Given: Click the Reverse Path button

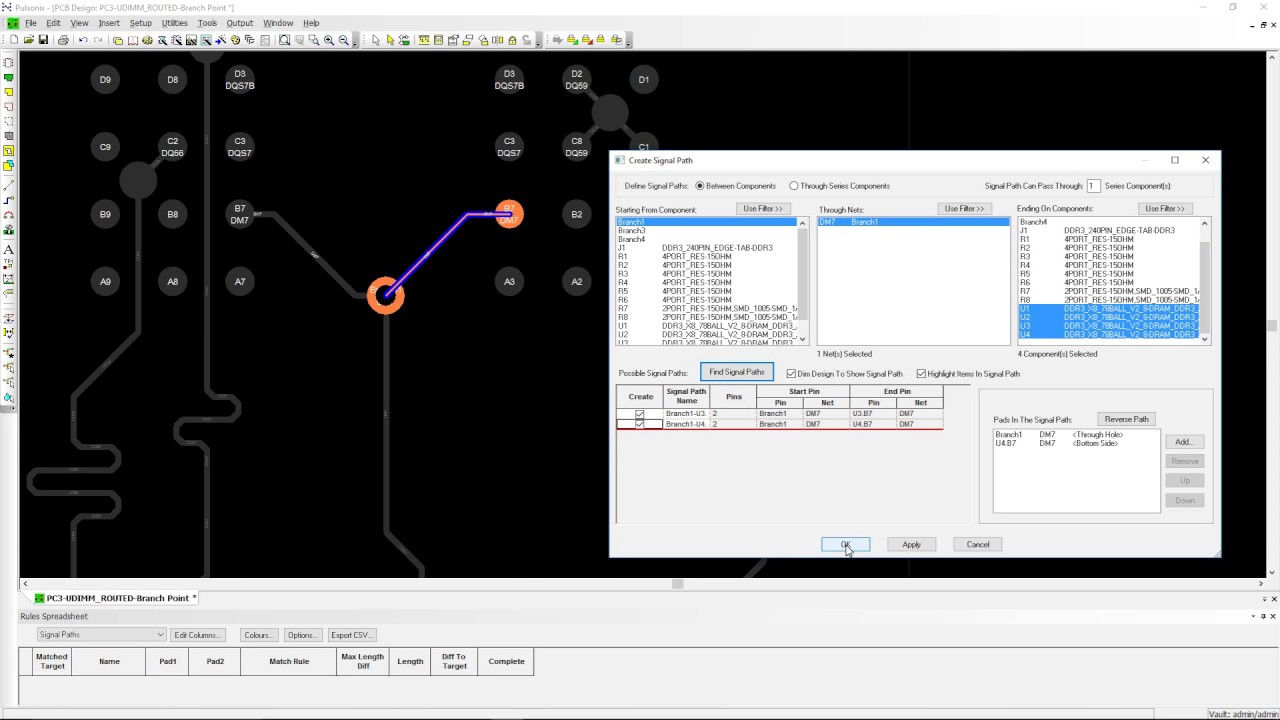Looking at the screenshot, I should (x=1126, y=419).
